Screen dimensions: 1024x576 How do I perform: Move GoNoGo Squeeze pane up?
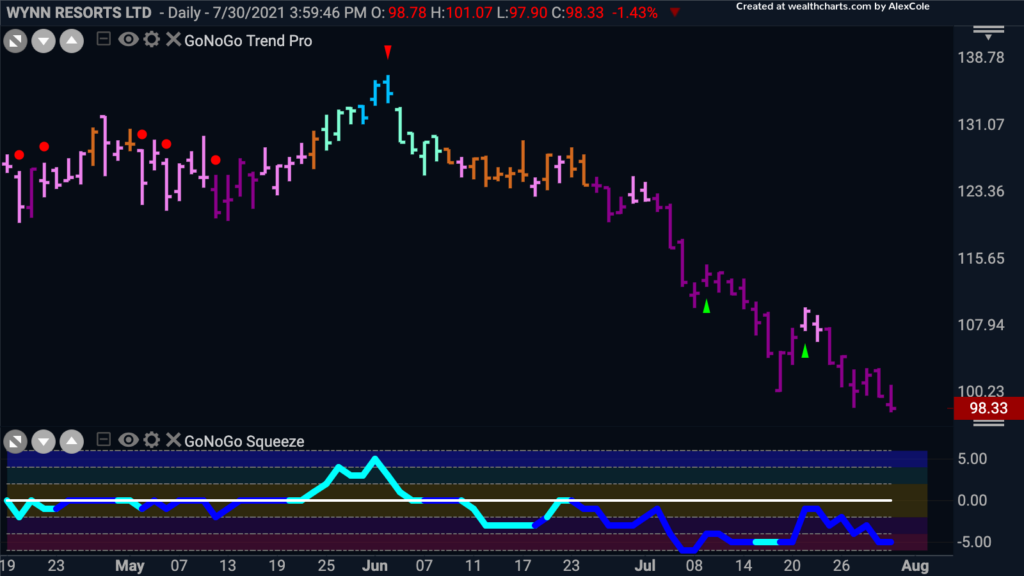tap(72, 441)
